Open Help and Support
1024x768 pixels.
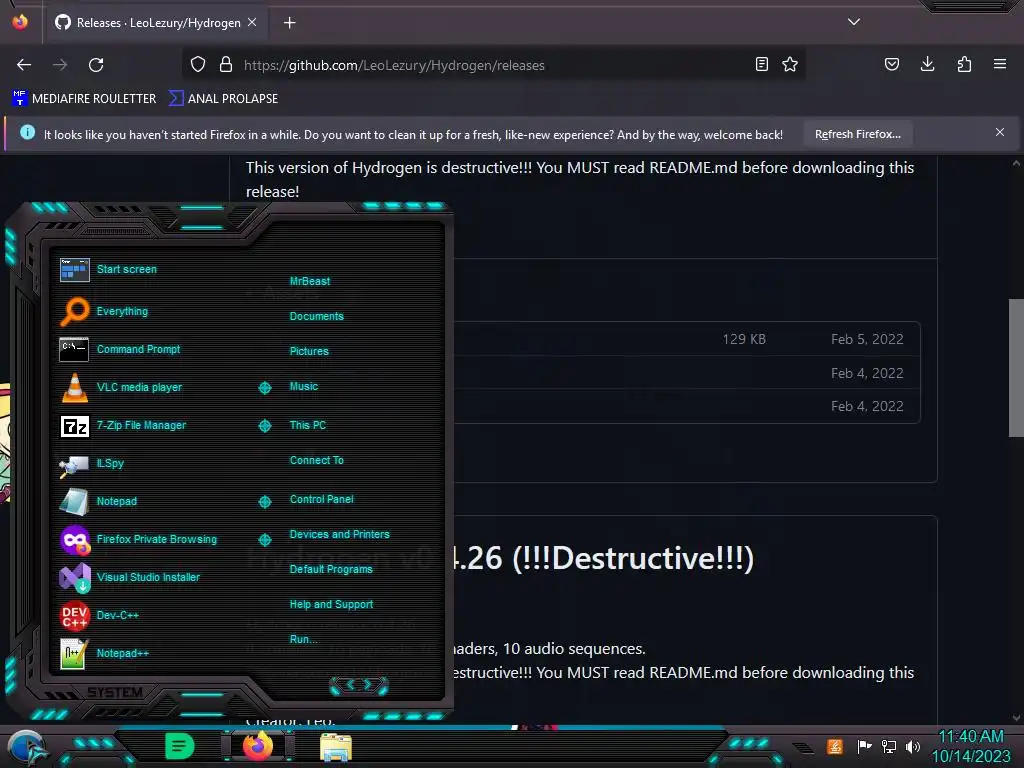click(331, 605)
